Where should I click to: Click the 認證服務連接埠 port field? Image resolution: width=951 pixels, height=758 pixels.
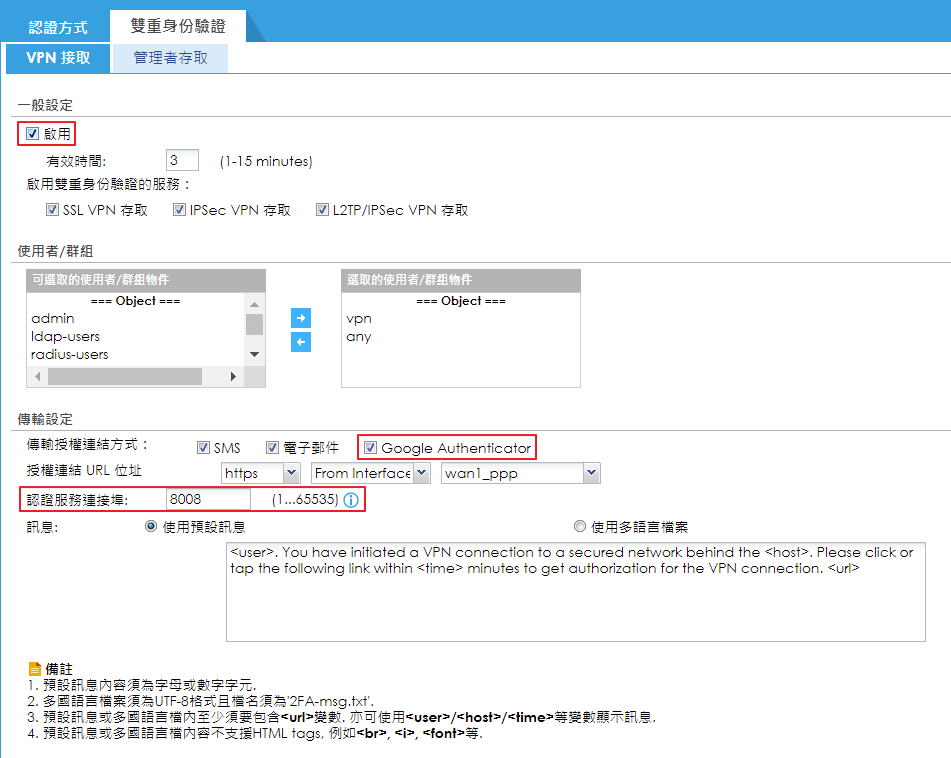[x=208, y=499]
